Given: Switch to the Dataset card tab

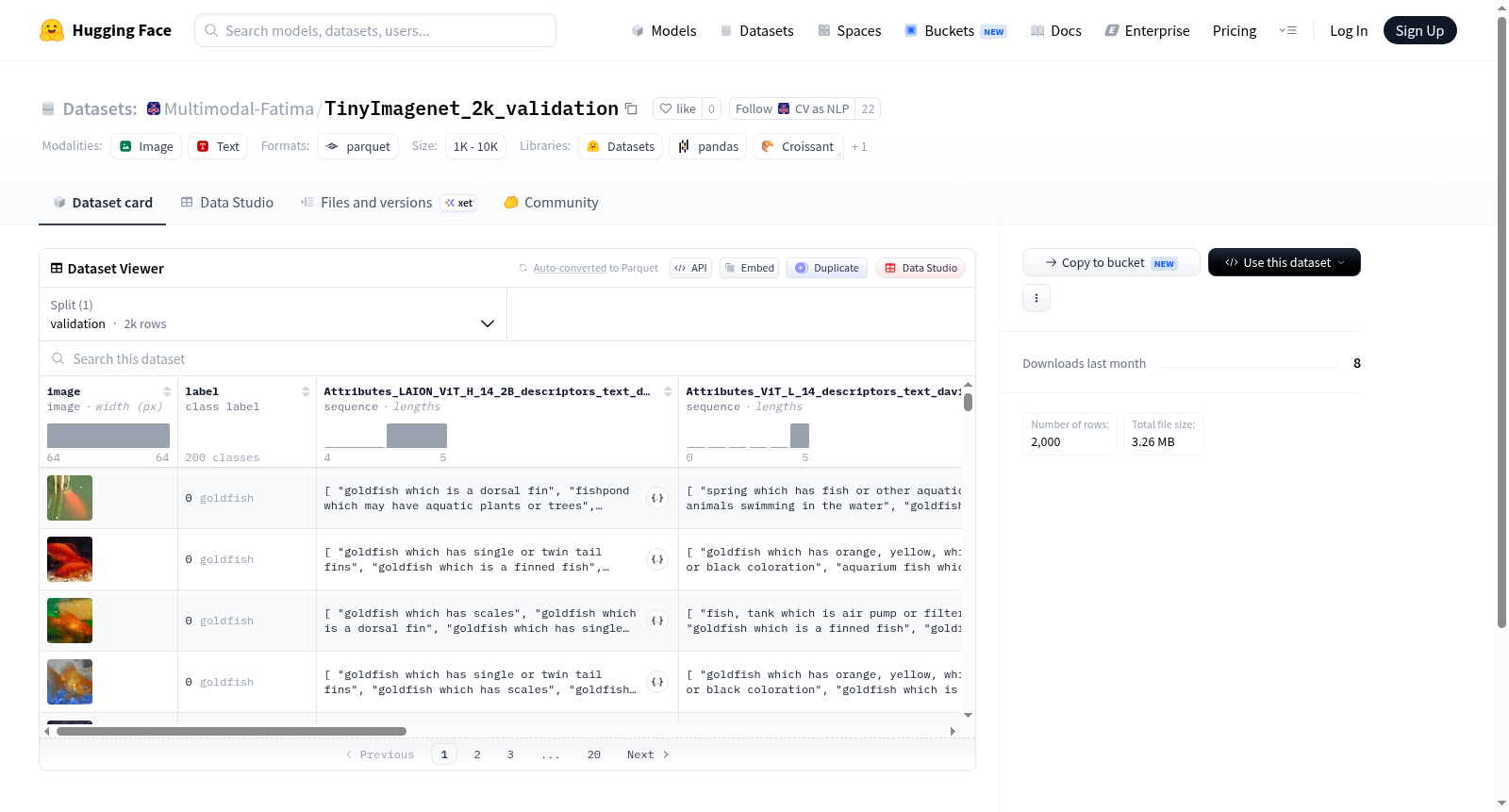Looking at the screenshot, I should pyautogui.click(x=103, y=203).
